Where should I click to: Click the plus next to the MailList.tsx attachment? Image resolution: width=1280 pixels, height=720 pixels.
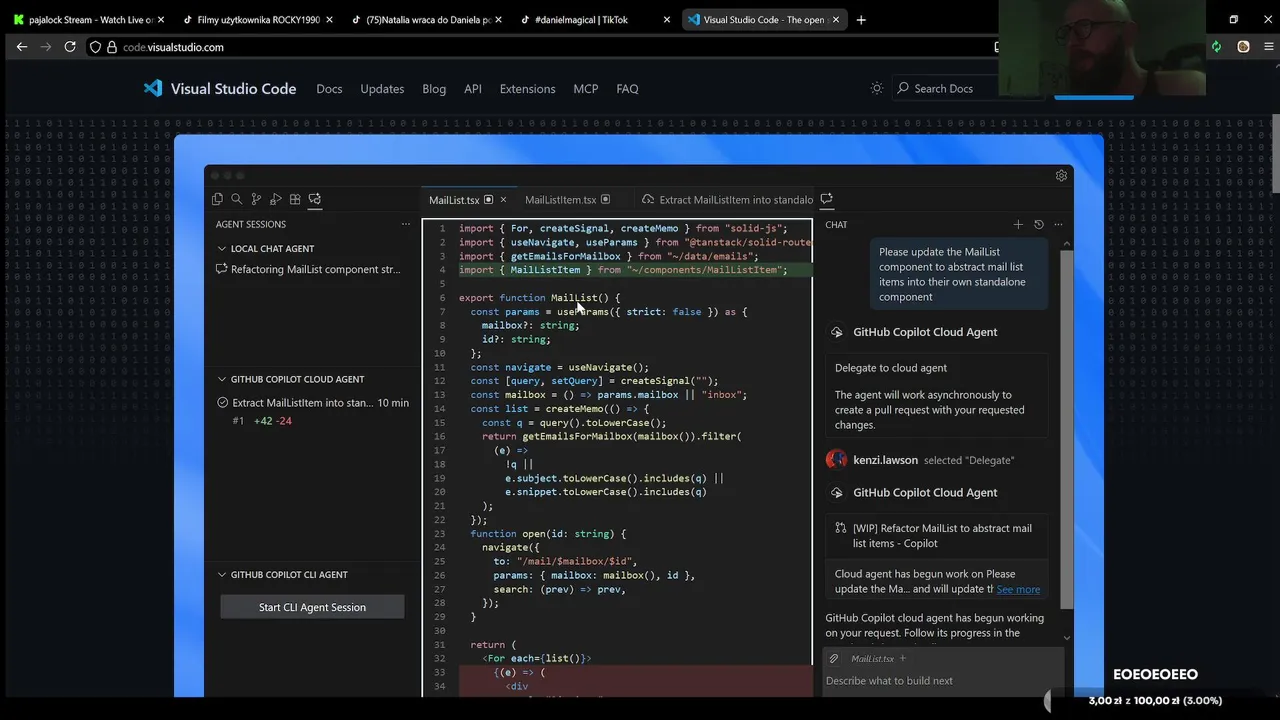point(902,658)
